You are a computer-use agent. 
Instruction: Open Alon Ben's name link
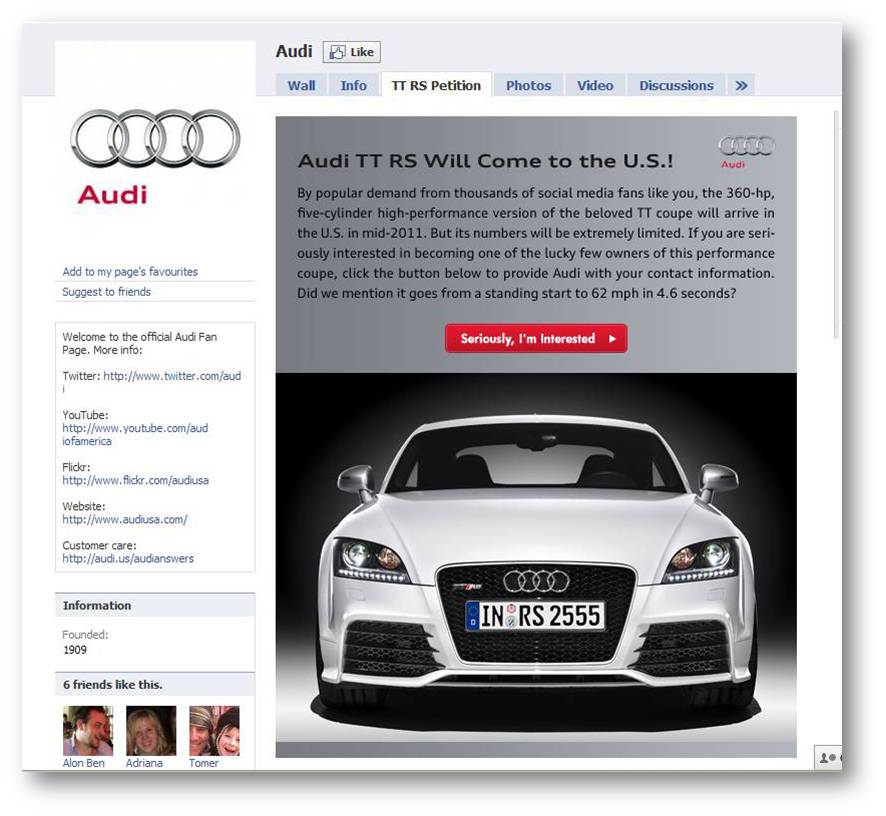84,763
